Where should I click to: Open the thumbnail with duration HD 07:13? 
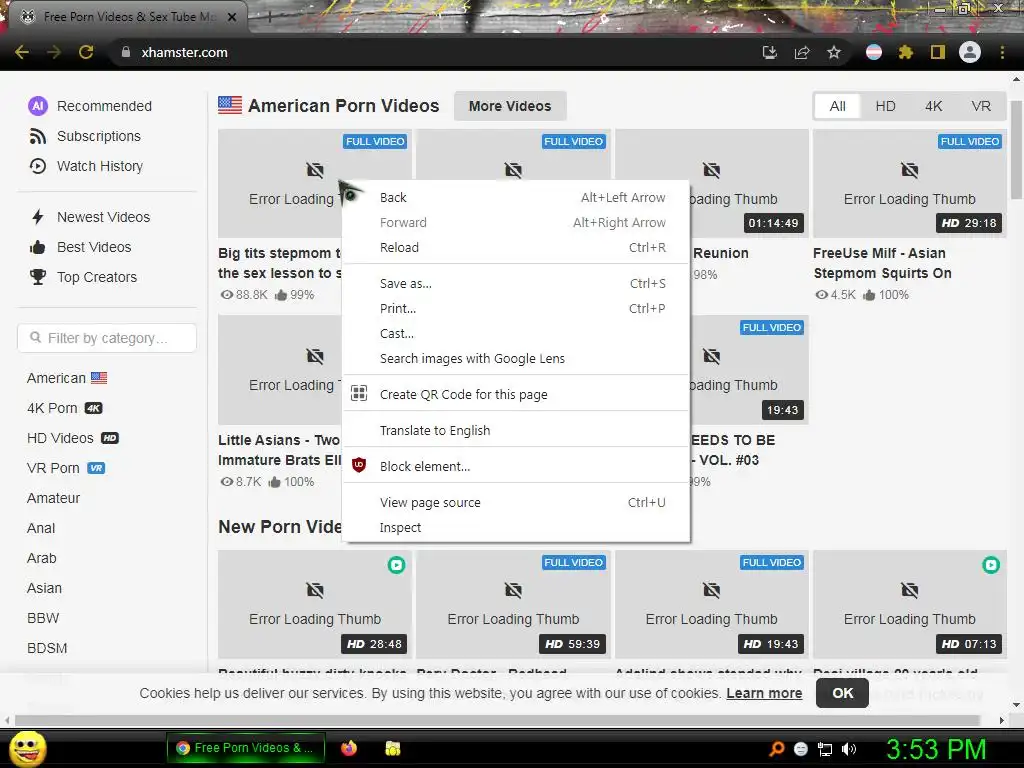[910, 604]
